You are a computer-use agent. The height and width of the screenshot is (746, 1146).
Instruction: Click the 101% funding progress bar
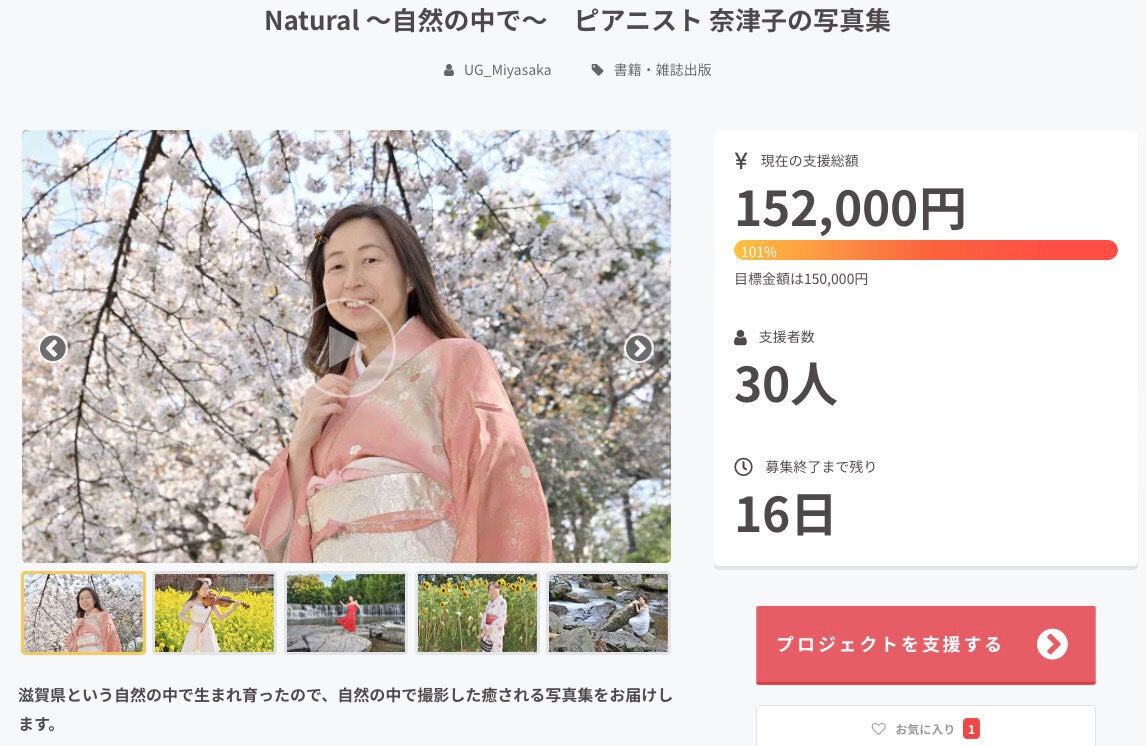925,250
